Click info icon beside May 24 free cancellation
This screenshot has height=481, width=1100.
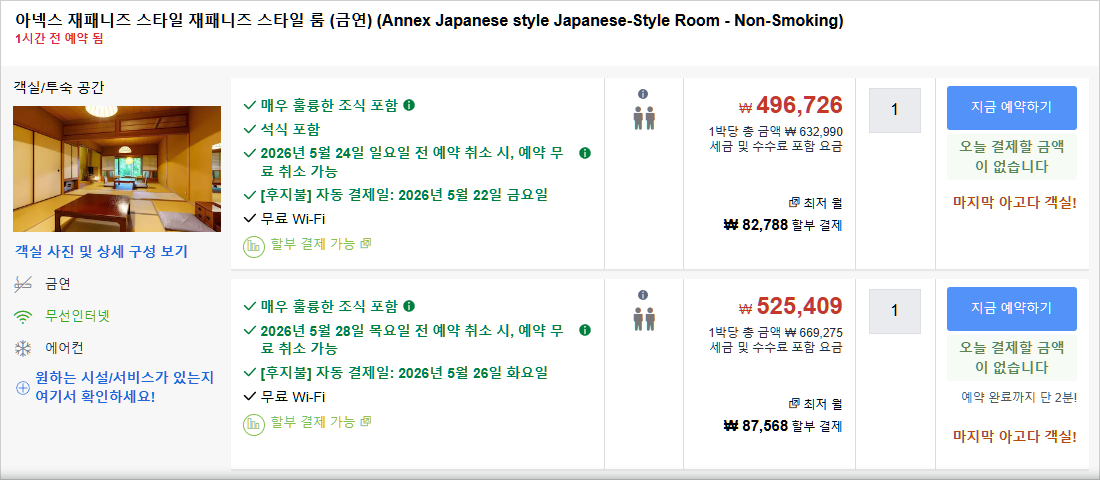585,154
